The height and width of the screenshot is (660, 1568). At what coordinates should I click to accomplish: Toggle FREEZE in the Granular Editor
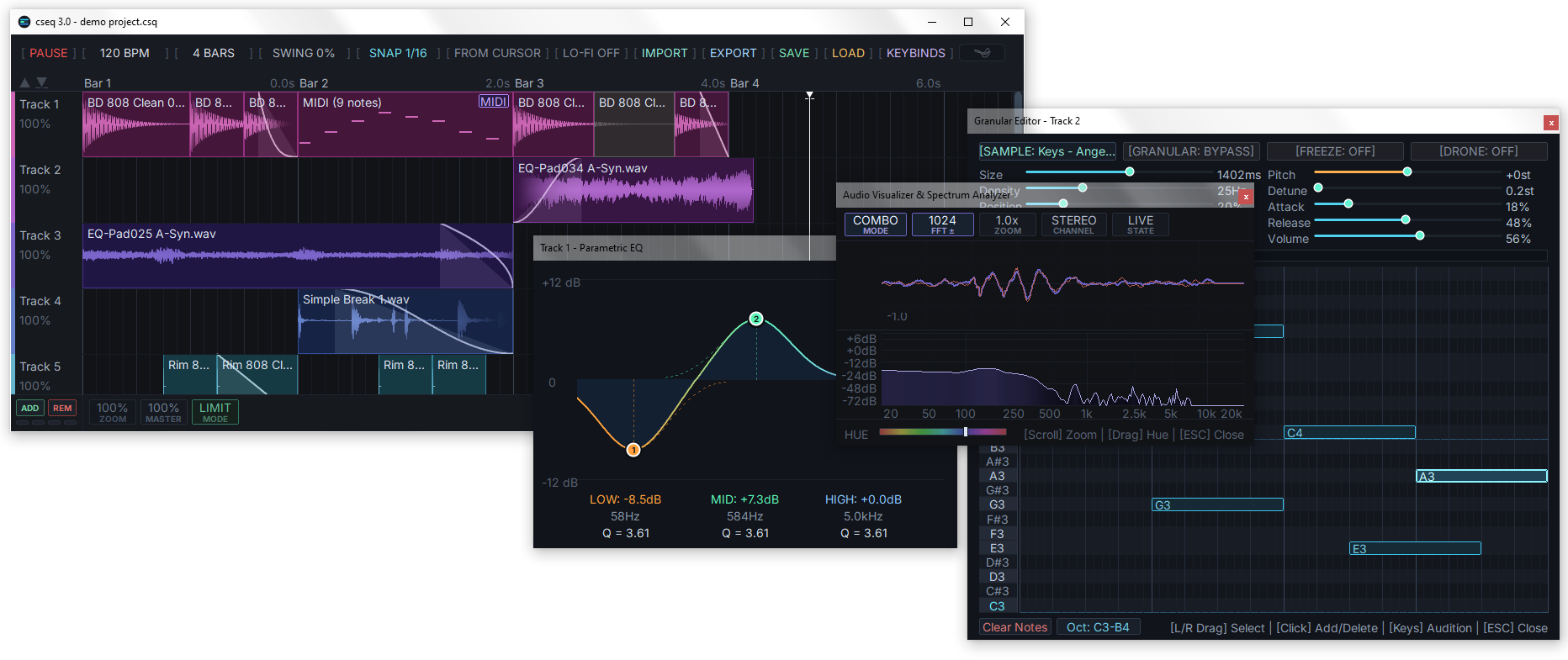click(x=1335, y=151)
